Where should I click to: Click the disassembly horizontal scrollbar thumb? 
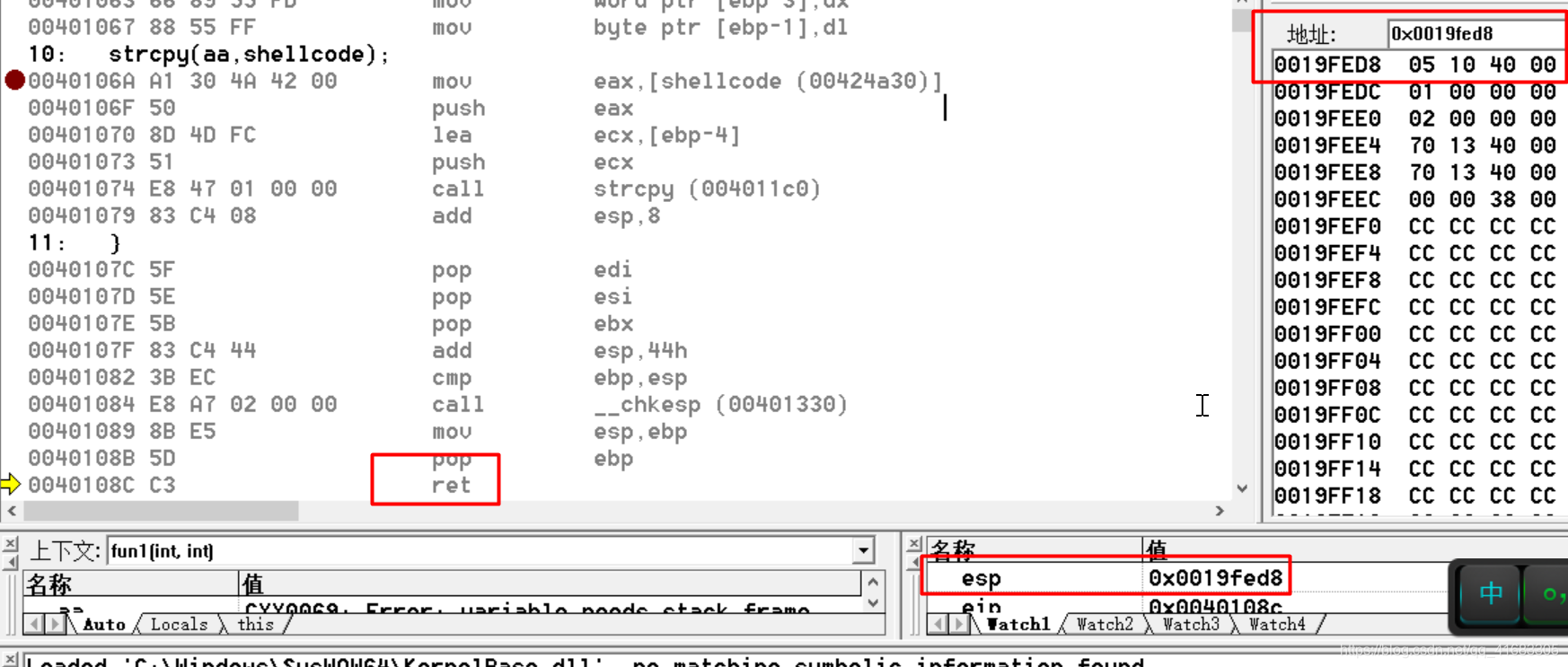point(161,511)
